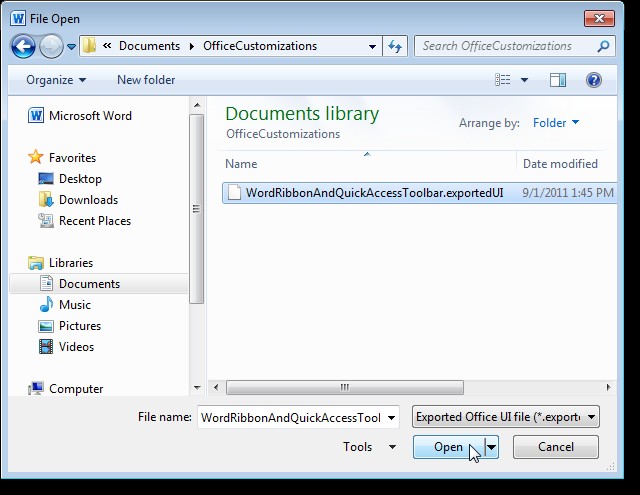Click the Recent Places icon

46,220
